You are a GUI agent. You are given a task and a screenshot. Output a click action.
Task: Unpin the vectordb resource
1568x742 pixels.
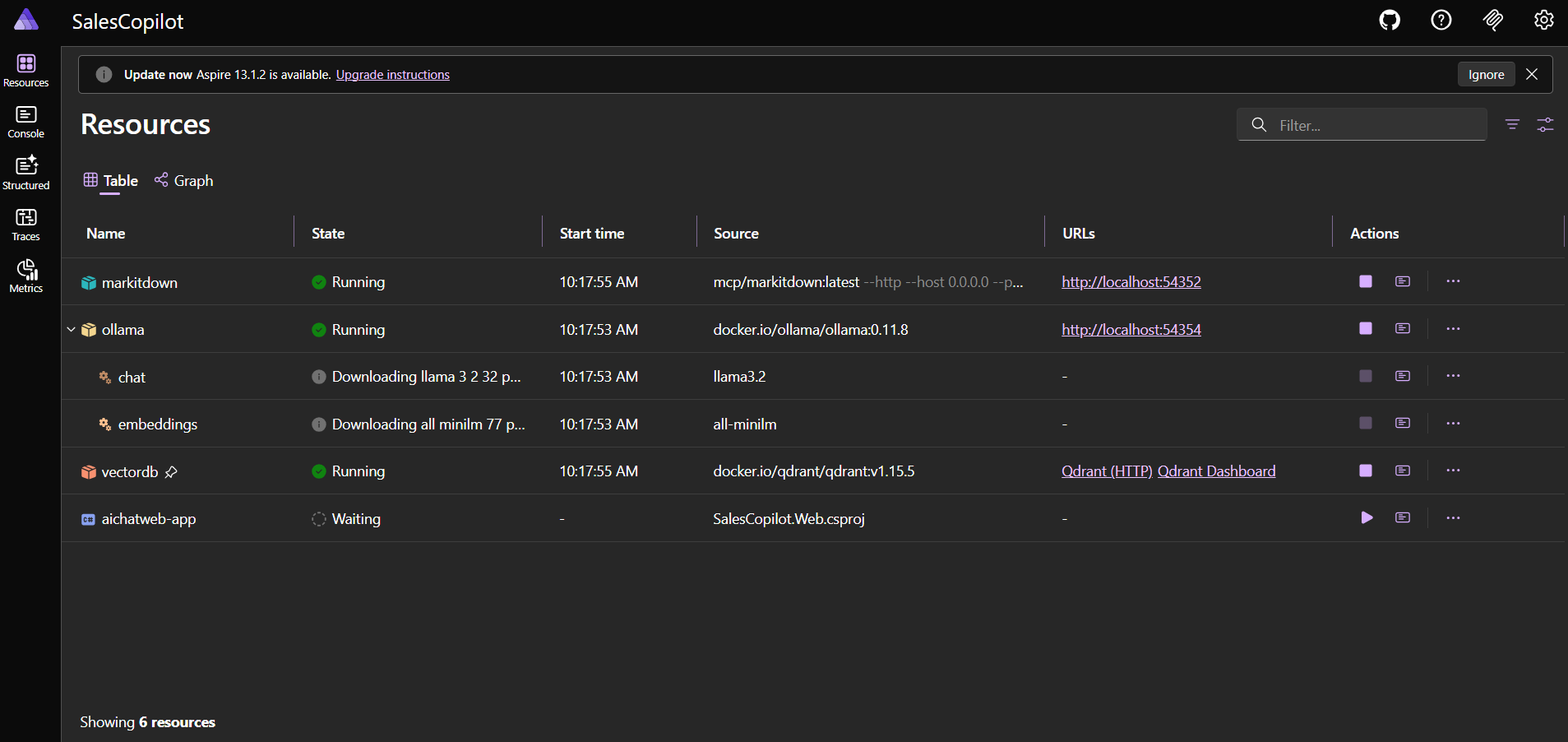coord(171,472)
